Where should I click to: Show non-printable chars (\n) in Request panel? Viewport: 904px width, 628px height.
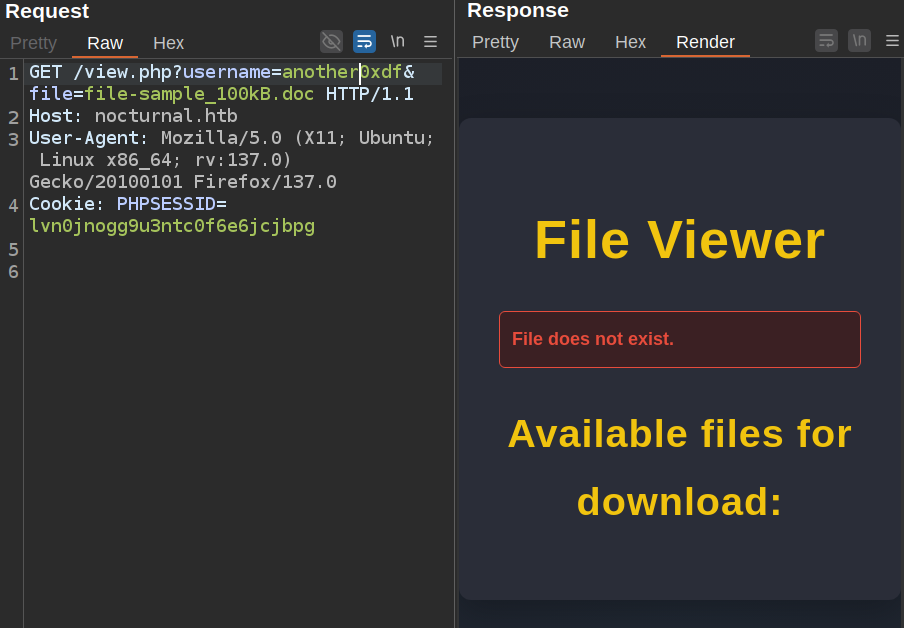tap(397, 41)
